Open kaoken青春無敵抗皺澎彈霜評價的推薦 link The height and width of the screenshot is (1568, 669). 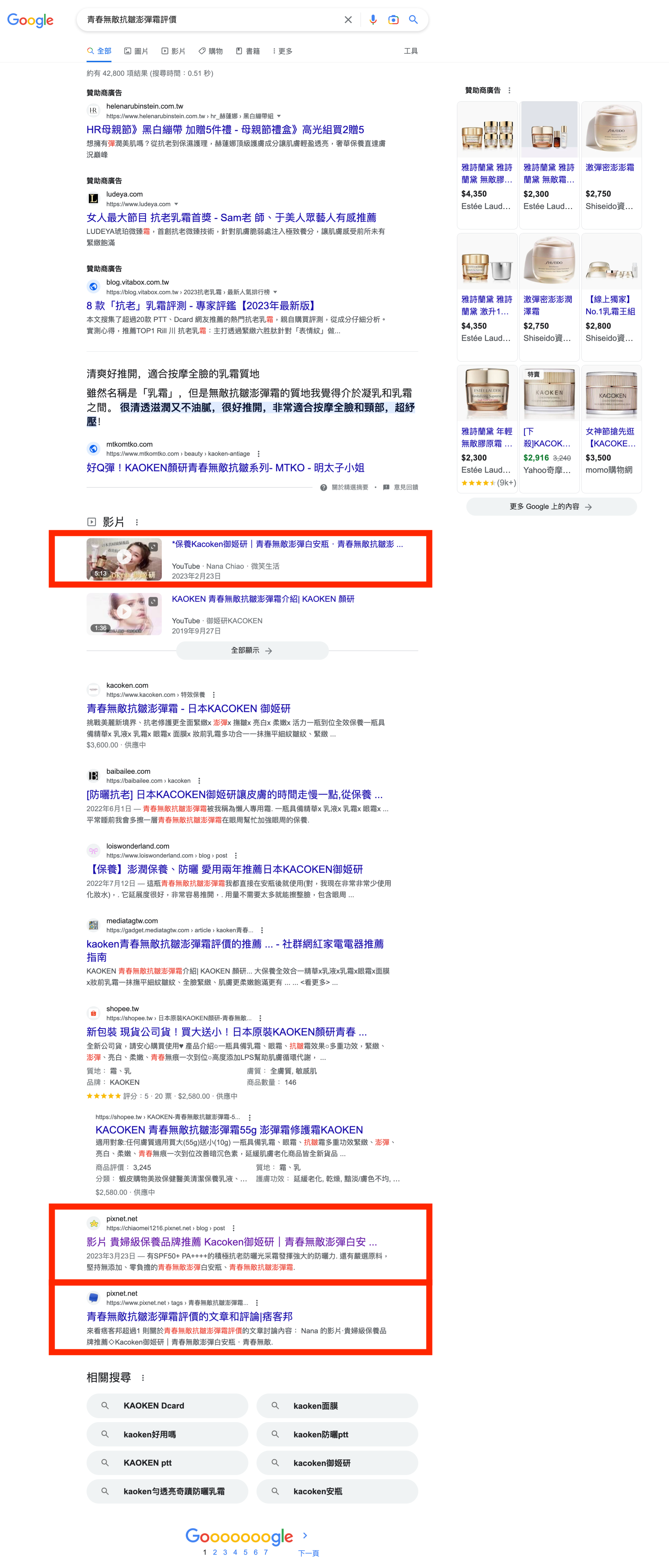point(235,950)
